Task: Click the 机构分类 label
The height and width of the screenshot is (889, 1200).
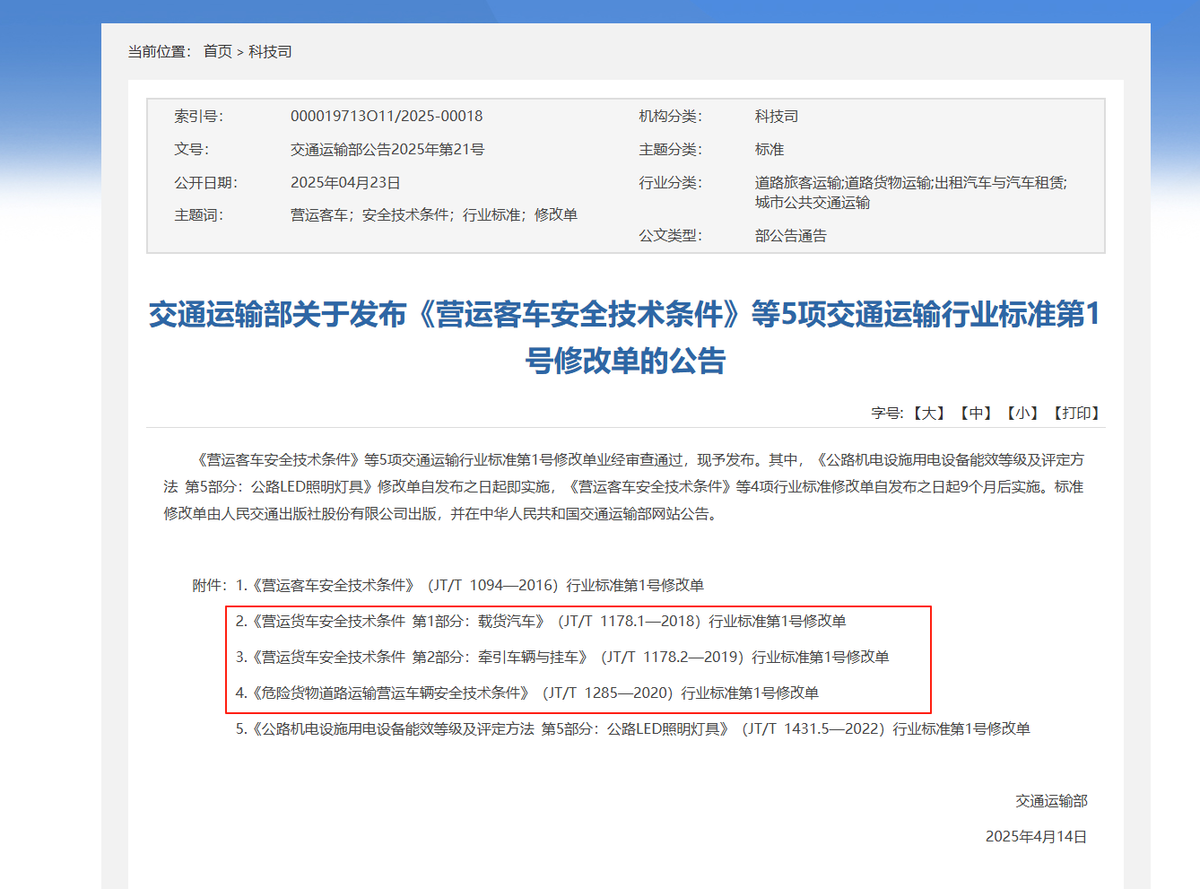Action: [x=670, y=116]
